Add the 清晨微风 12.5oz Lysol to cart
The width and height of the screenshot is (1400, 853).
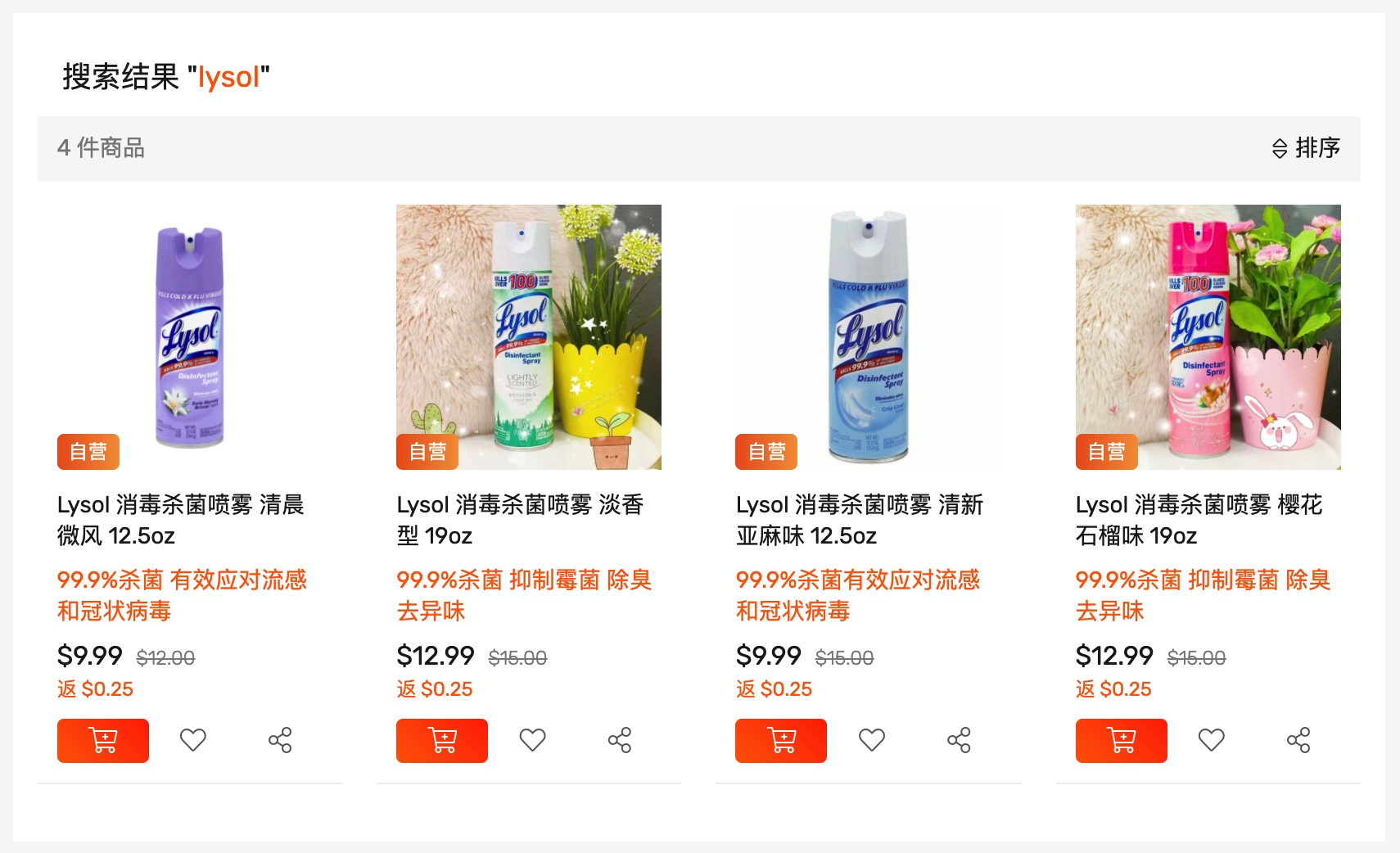click(103, 741)
